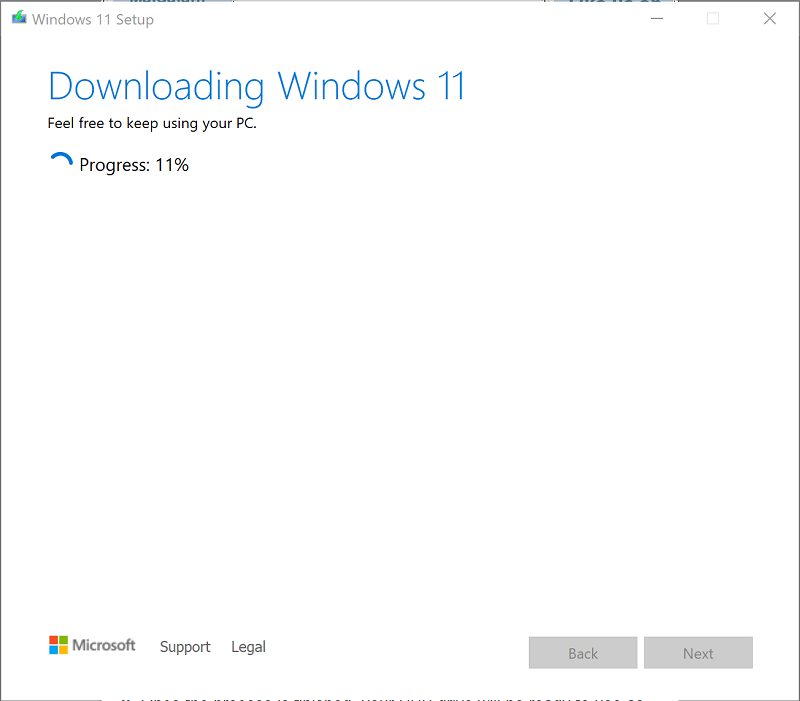The height and width of the screenshot is (701, 800).
Task: Click the close window icon
Action: [769, 18]
